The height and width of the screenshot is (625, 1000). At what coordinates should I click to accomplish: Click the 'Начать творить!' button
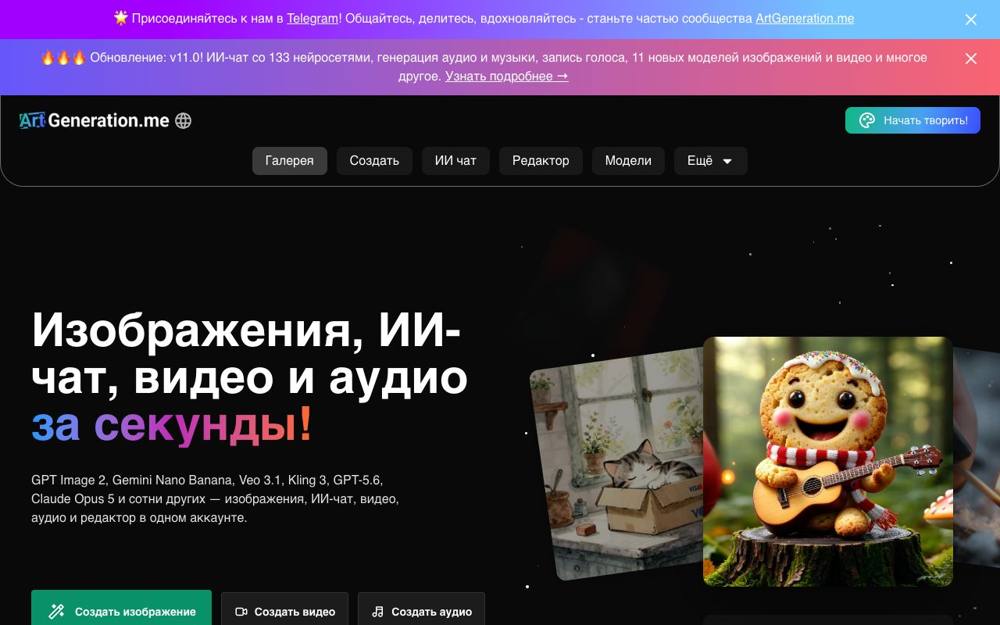click(912, 120)
